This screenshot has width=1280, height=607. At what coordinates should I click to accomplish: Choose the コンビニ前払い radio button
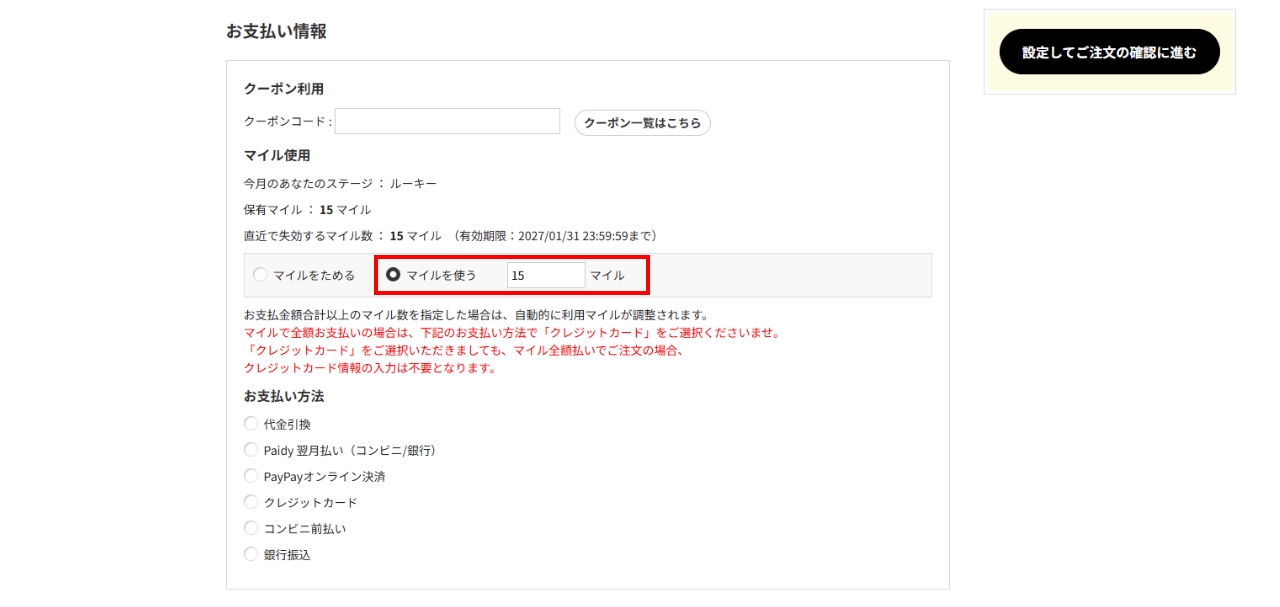point(251,528)
